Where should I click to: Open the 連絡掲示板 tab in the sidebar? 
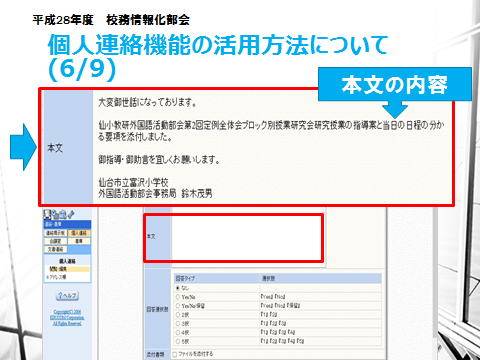55,233
